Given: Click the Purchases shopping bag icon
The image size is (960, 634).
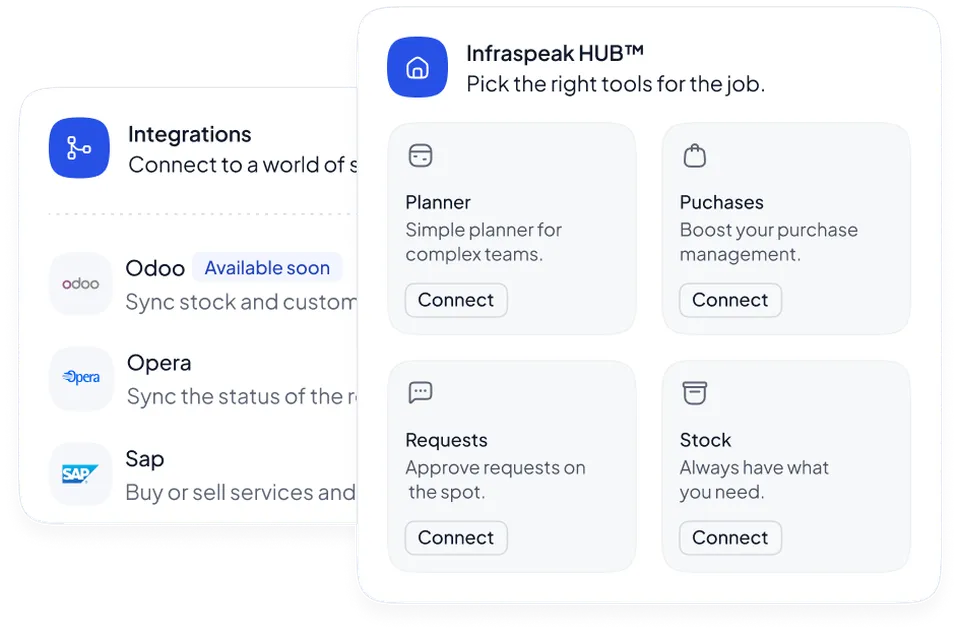Looking at the screenshot, I should click(x=695, y=155).
